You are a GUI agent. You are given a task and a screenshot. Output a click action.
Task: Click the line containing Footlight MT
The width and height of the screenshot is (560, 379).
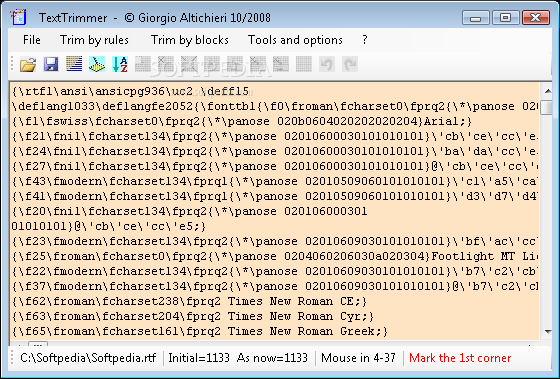tap(274, 256)
